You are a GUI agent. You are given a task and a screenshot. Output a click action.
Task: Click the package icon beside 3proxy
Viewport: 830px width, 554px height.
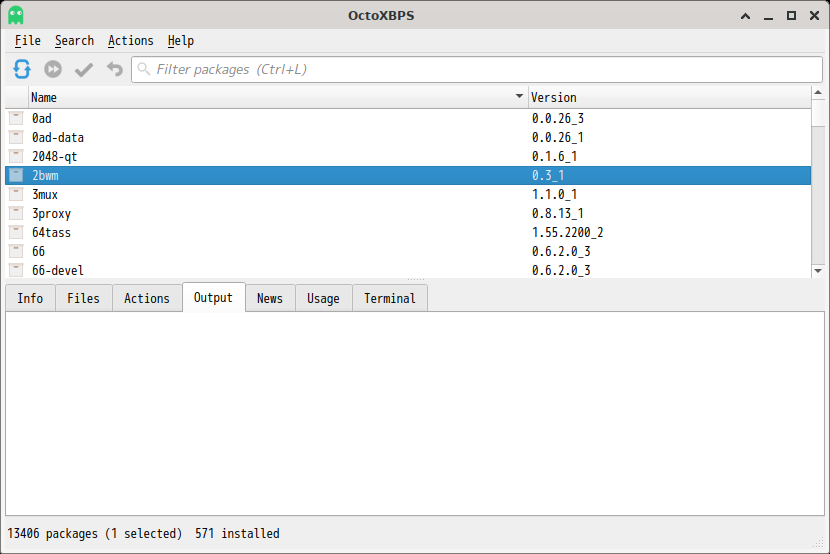point(16,213)
